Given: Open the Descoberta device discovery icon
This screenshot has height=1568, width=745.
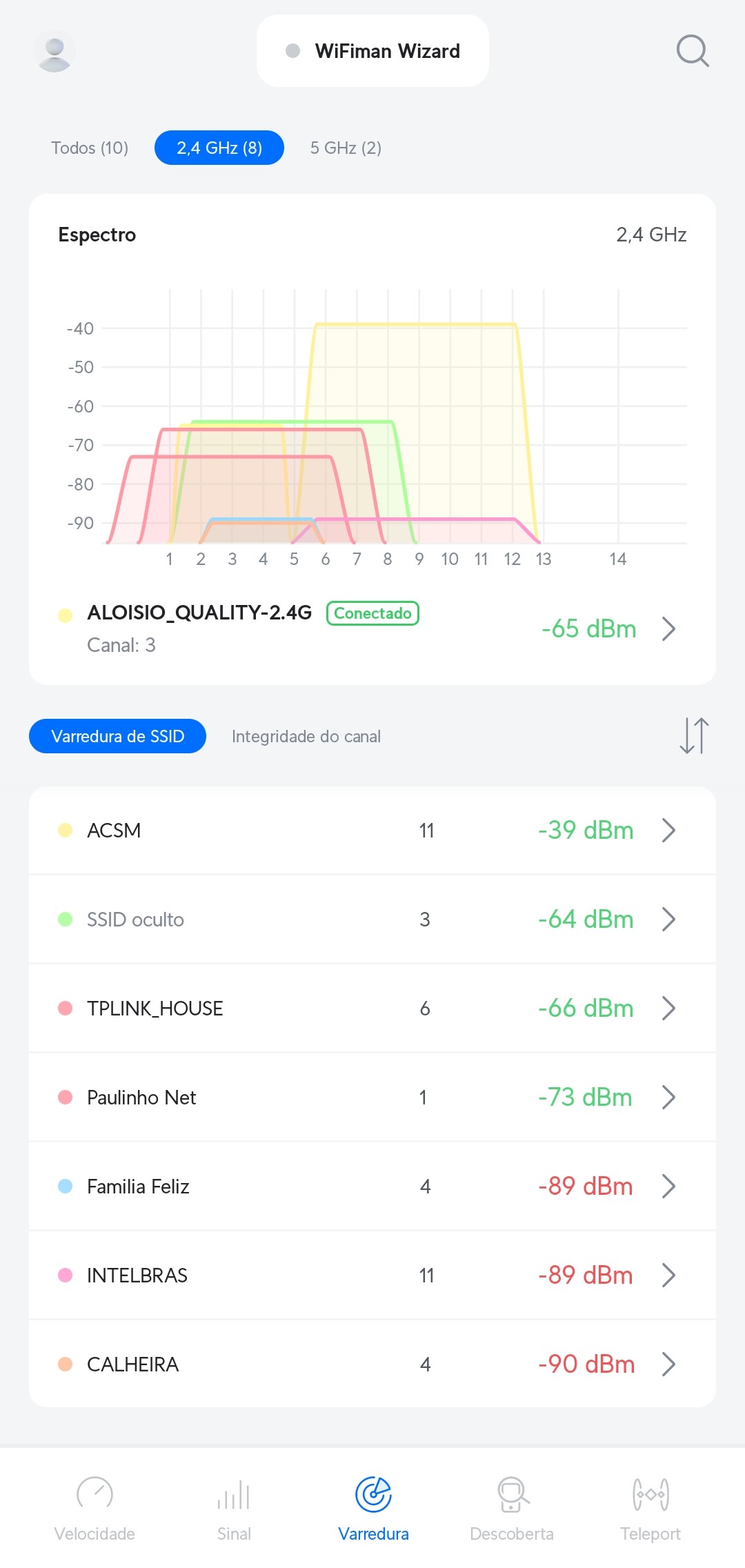Looking at the screenshot, I should pyautogui.click(x=512, y=1495).
